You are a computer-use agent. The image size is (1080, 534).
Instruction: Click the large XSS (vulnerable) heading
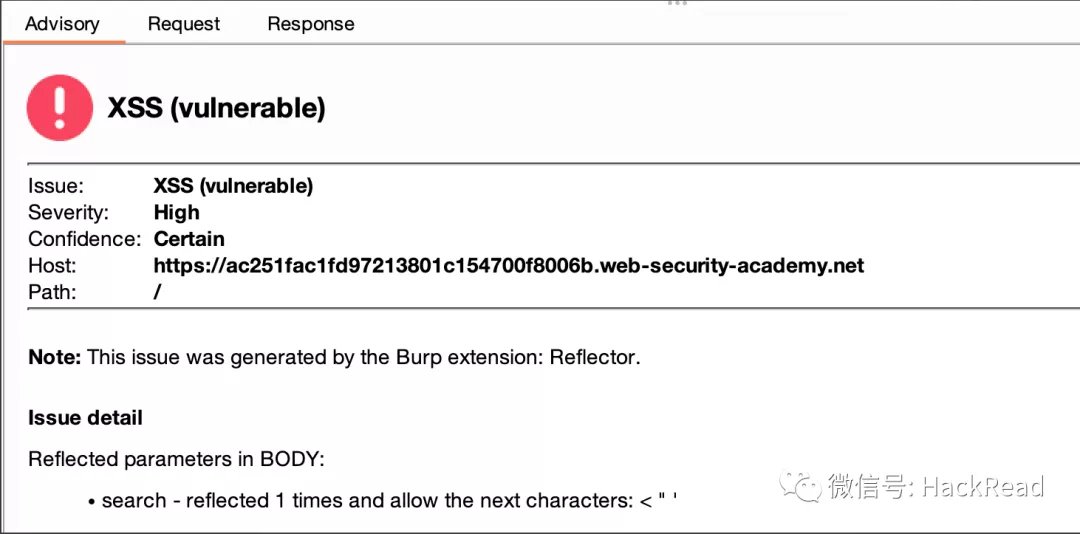(x=217, y=108)
